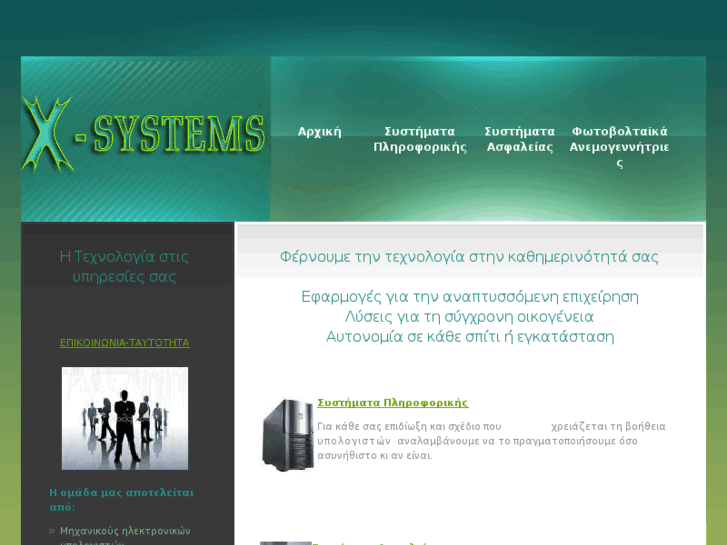Click line Εφαρμογές για την αναπτυσσόμενη επιχείρηση
The height and width of the screenshot is (545, 727).
pos(470,297)
